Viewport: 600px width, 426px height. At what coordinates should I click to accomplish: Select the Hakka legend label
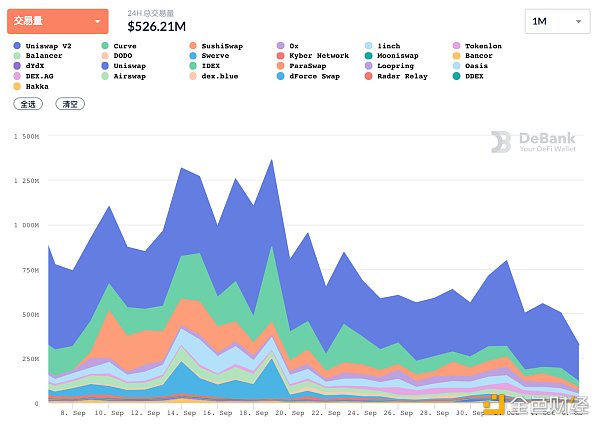[x=37, y=86]
